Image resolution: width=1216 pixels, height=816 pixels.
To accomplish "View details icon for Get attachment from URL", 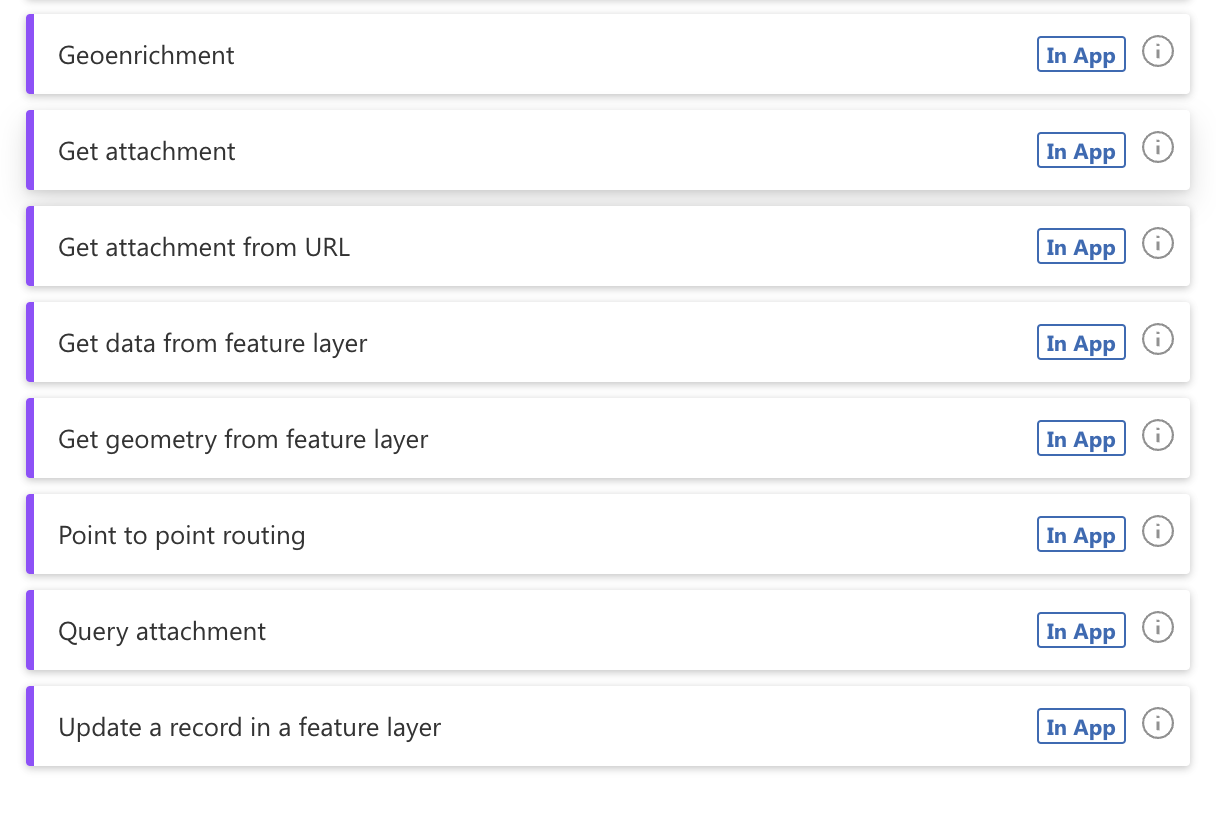I will coord(1158,243).
